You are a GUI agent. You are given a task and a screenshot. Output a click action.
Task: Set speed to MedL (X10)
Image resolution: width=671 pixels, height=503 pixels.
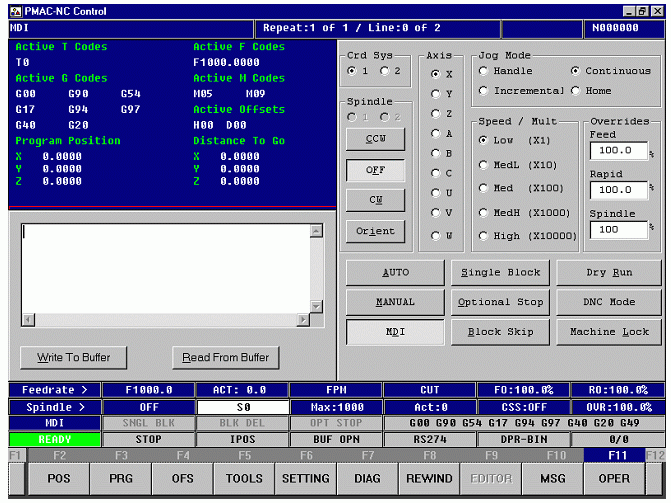(483, 165)
